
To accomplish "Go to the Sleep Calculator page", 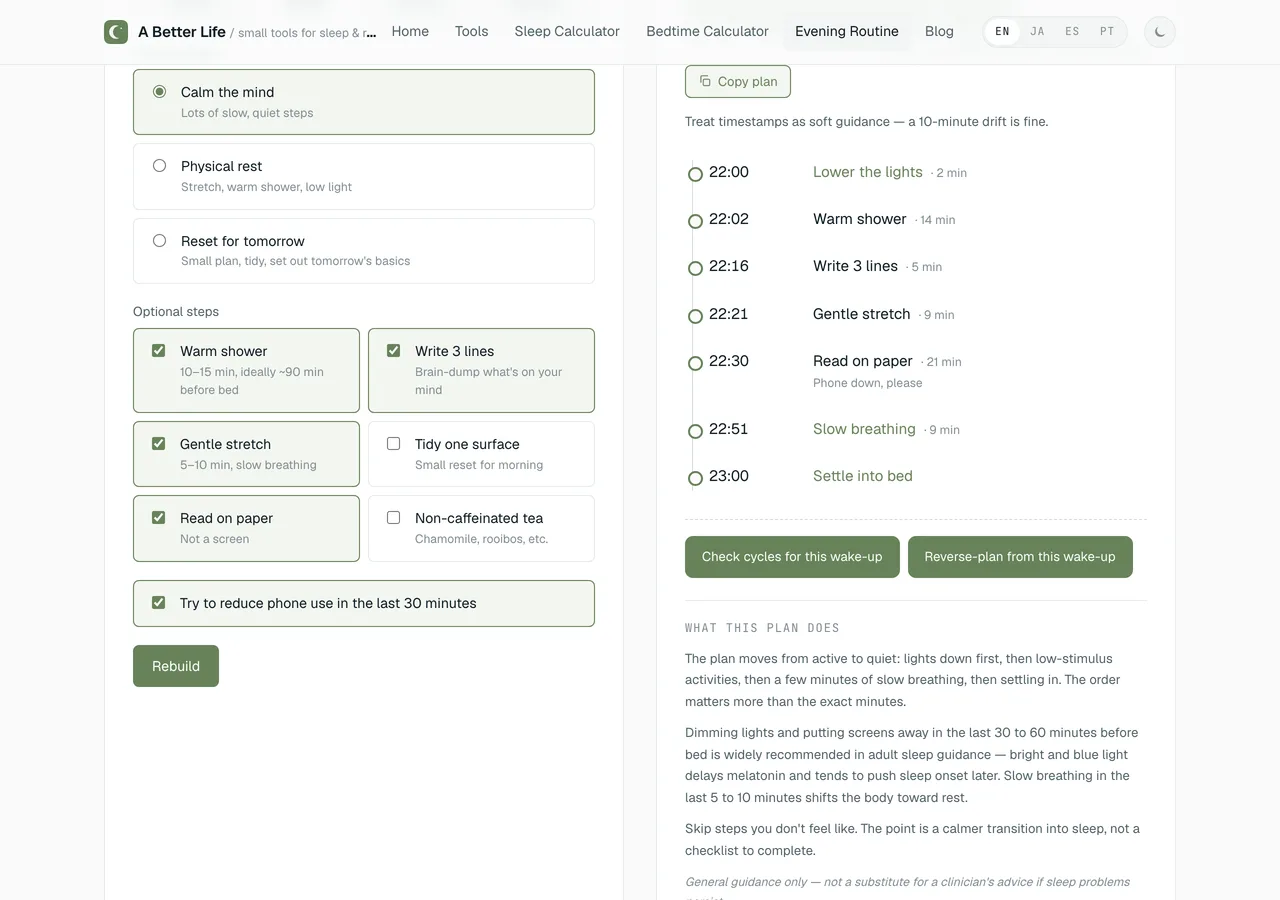I will click(x=567, y=32).
